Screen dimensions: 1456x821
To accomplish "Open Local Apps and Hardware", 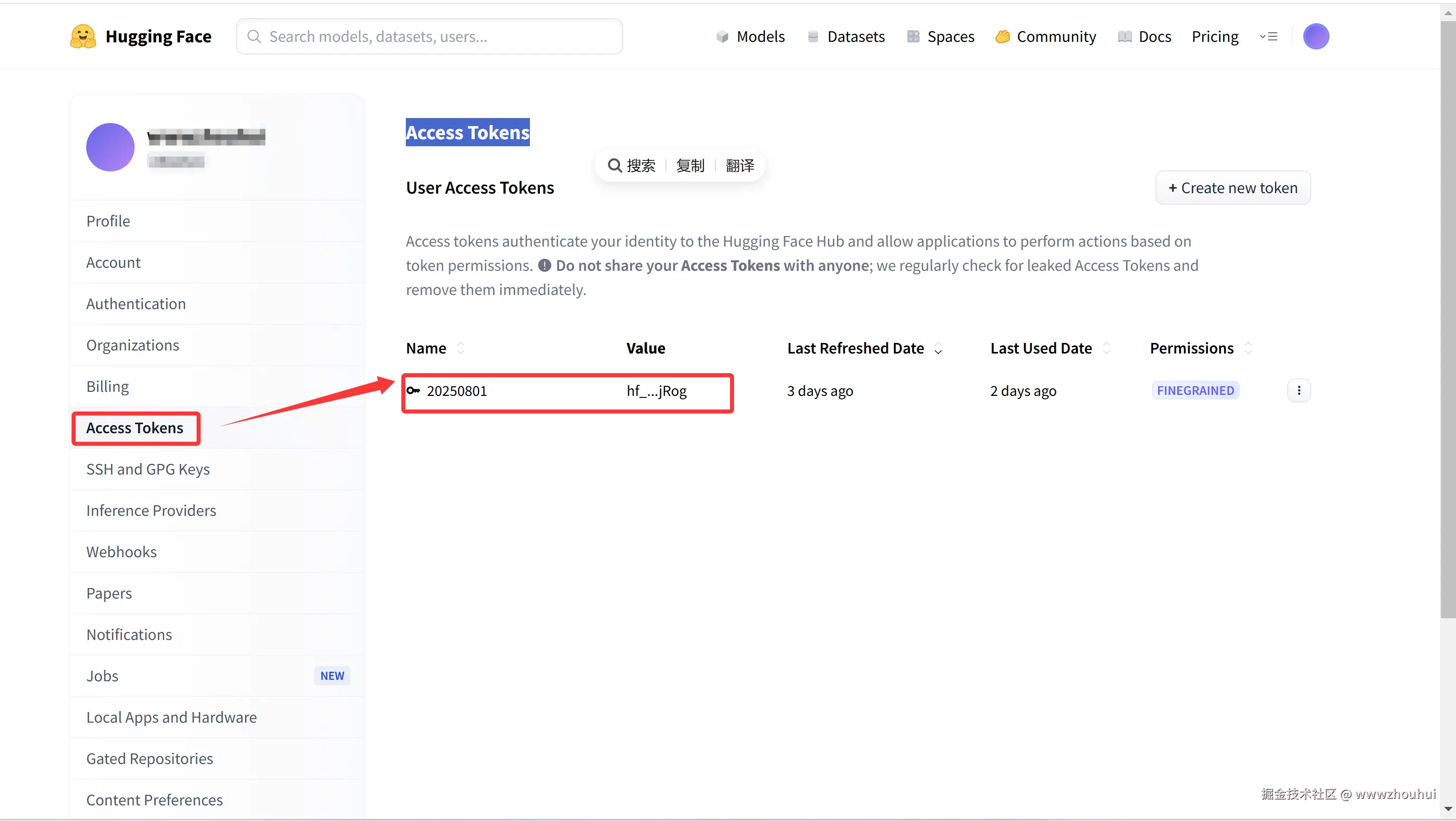I will 218,717.
